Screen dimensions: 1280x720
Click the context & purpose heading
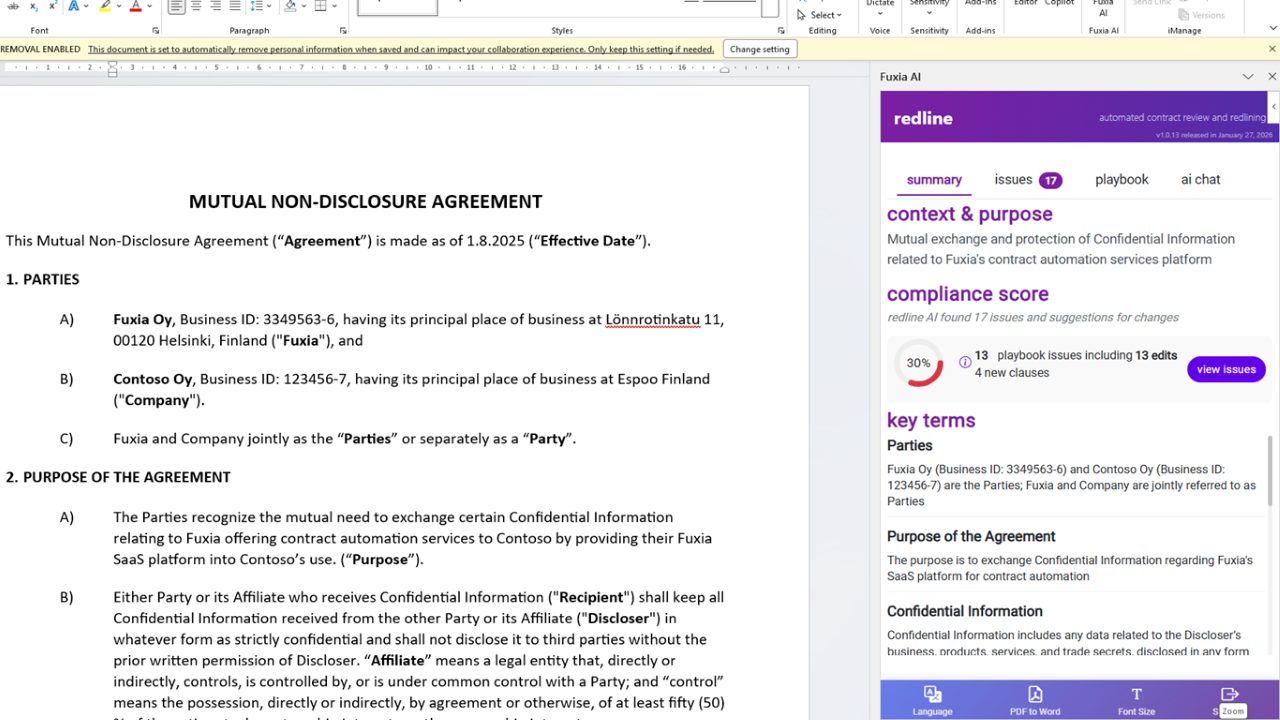click(x=969, y=214)
